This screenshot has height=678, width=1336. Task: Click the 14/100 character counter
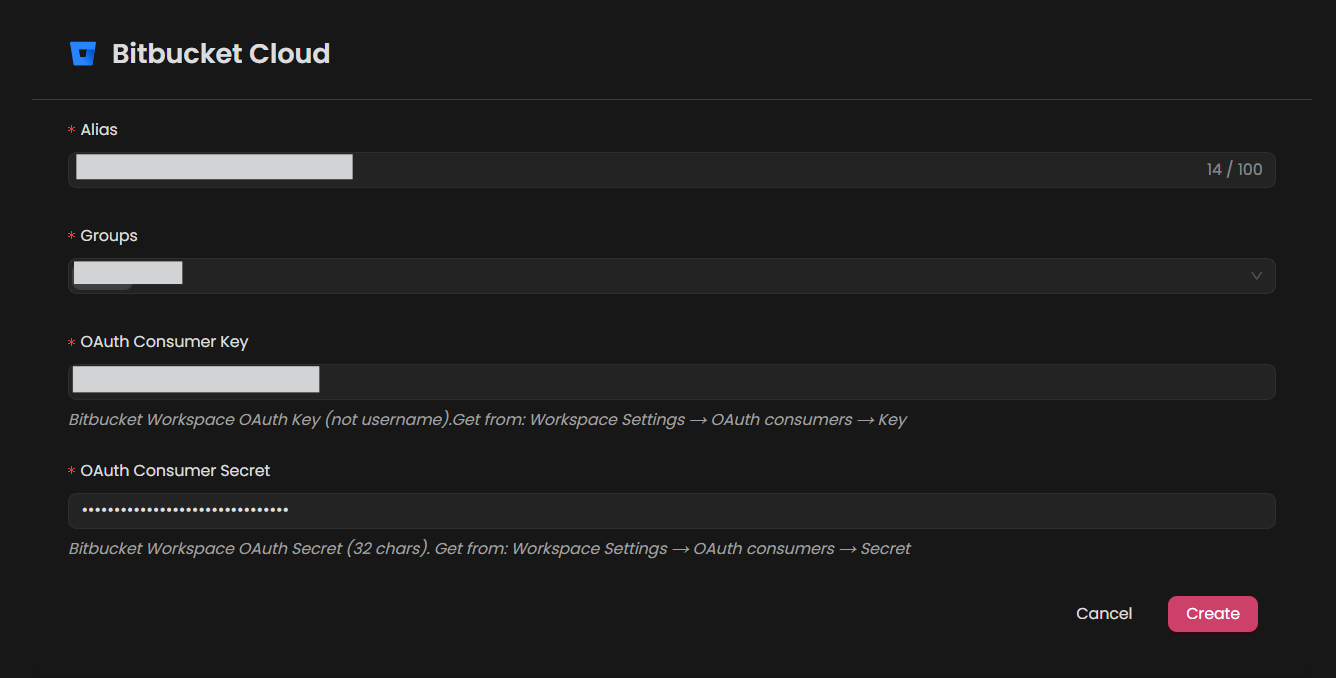tap(1234, 169)
